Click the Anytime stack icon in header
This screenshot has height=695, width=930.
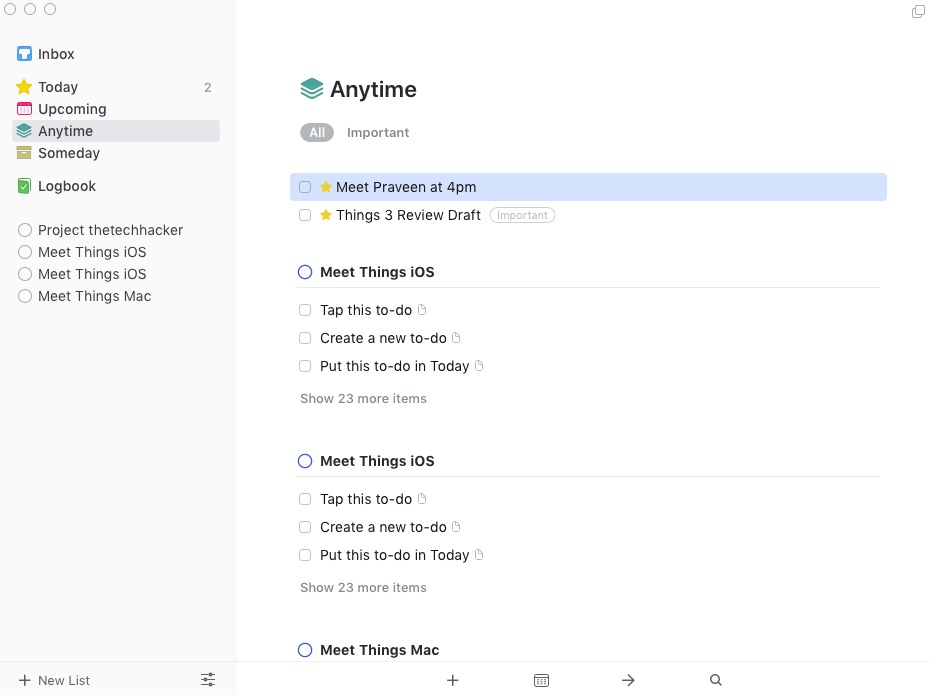pyautogui.click(x=311, y=89)
